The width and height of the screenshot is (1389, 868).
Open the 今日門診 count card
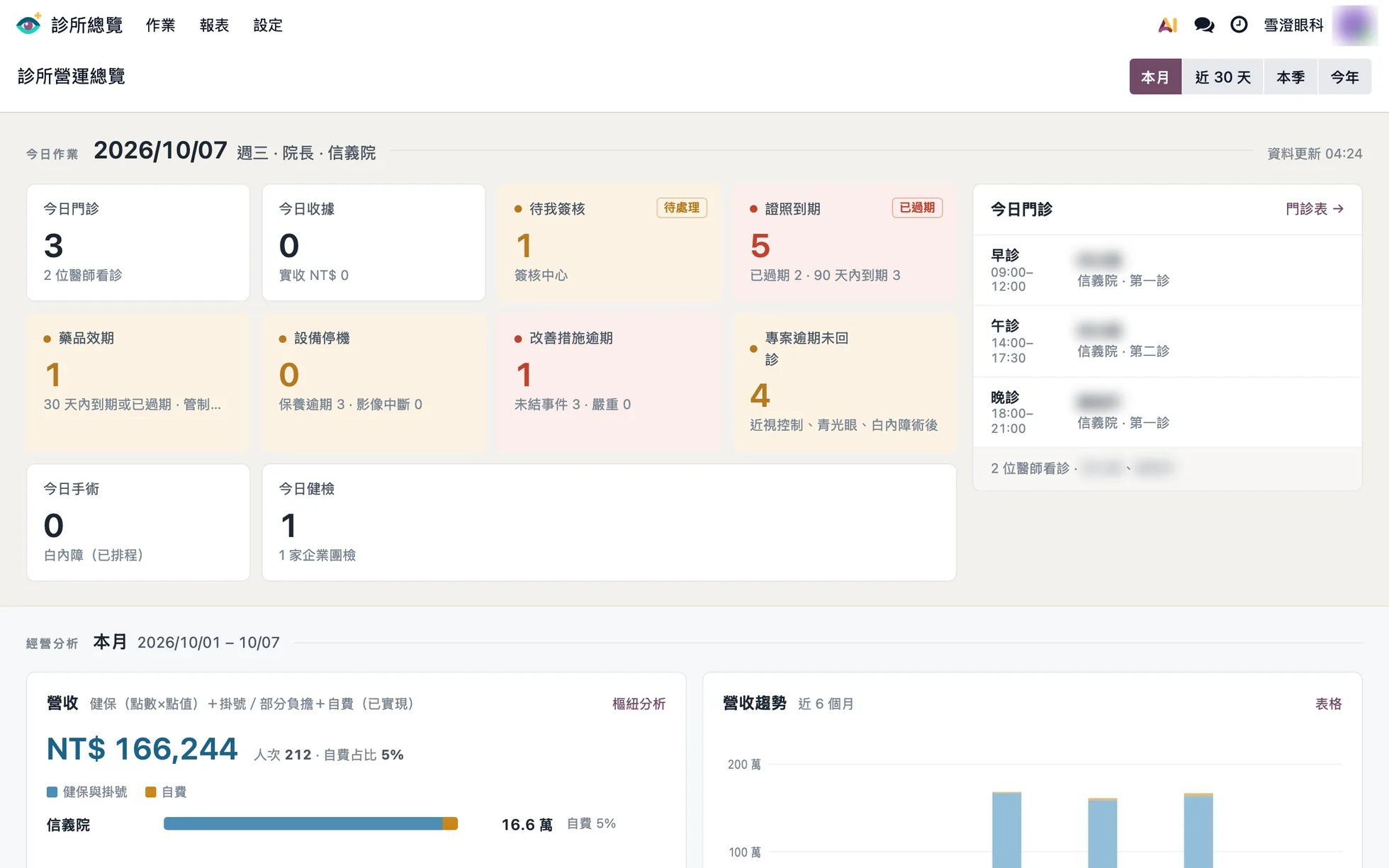pos(138,242)
